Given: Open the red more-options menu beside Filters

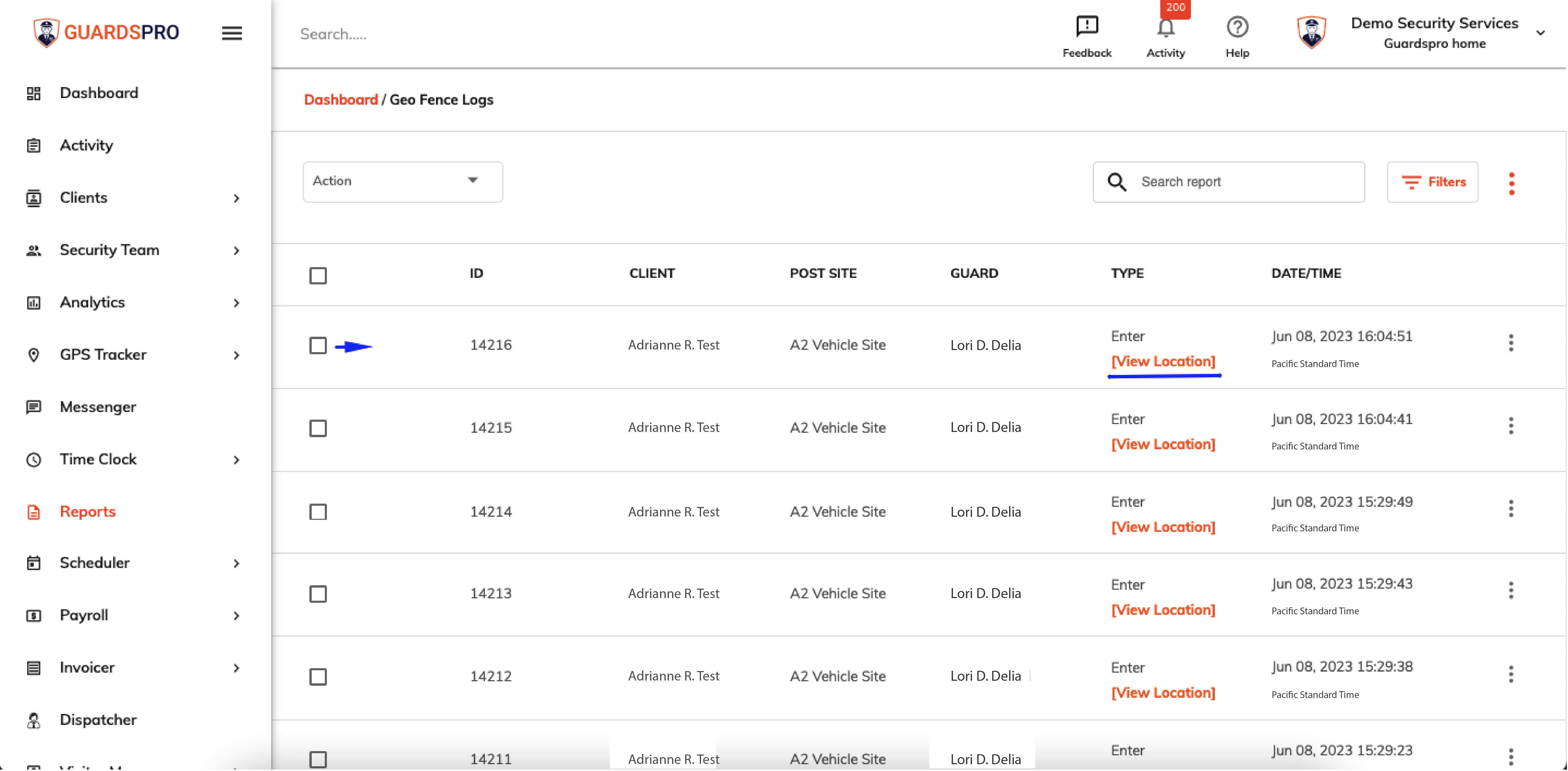Looking at the screenshot, I should (1512, 183).
